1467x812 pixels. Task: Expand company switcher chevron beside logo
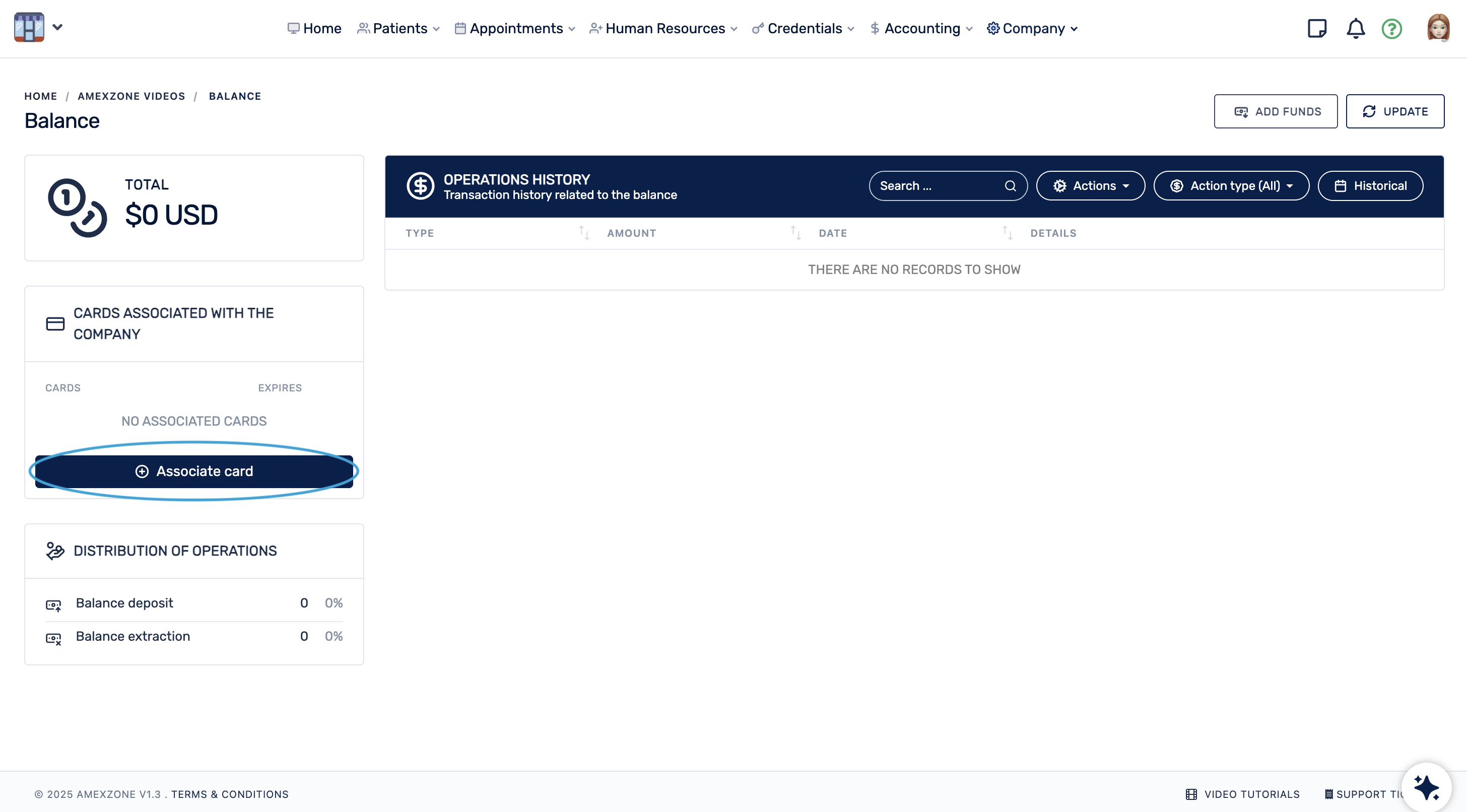coord(57,27)
